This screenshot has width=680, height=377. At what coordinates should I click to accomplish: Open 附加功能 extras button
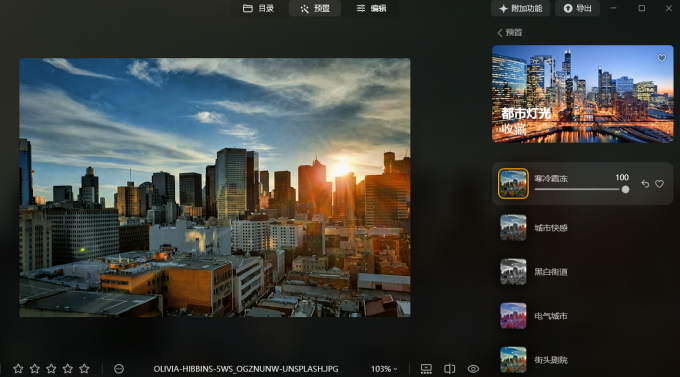520,8
